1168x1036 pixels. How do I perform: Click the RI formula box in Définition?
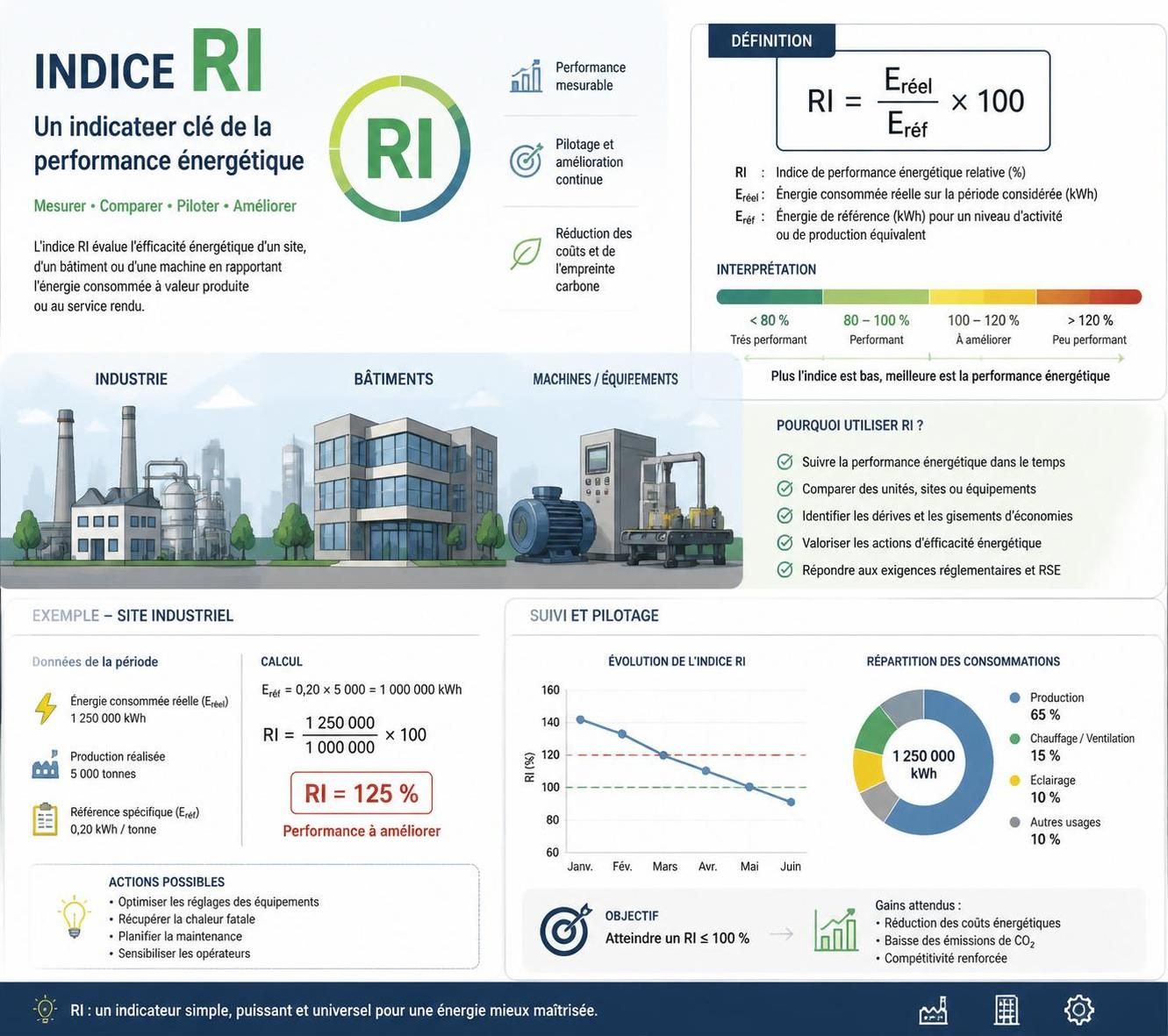[x=913, y=101]
